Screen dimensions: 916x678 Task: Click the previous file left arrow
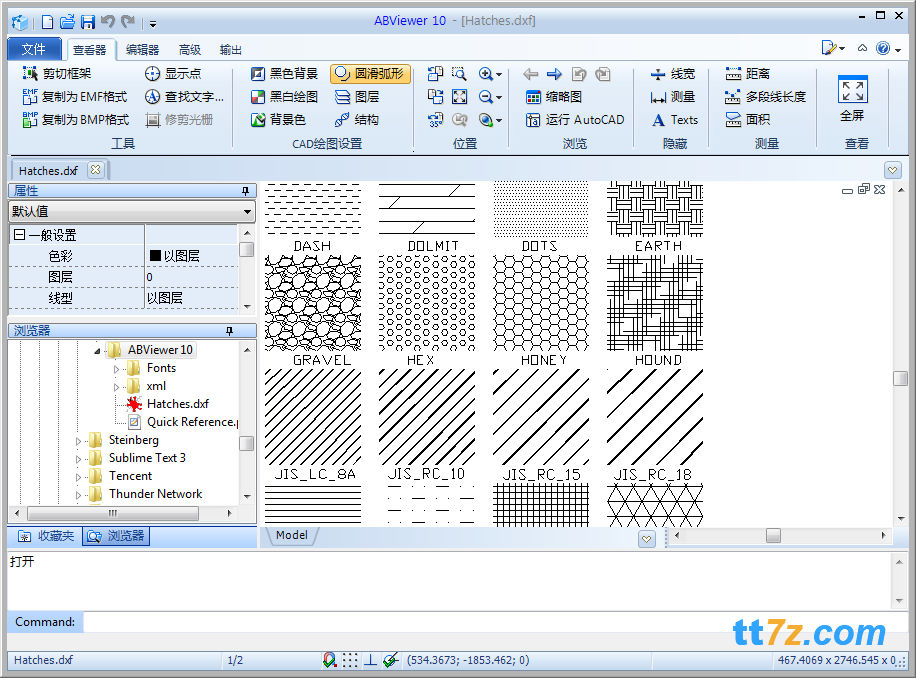pos(530,74)
